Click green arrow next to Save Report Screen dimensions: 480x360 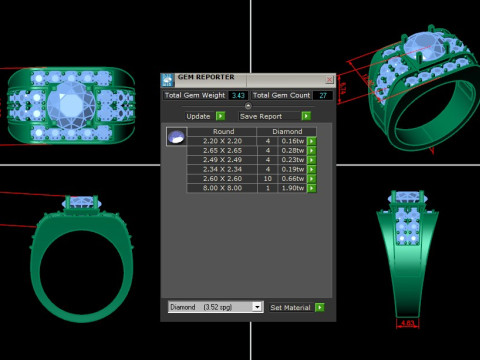(306, 116)
